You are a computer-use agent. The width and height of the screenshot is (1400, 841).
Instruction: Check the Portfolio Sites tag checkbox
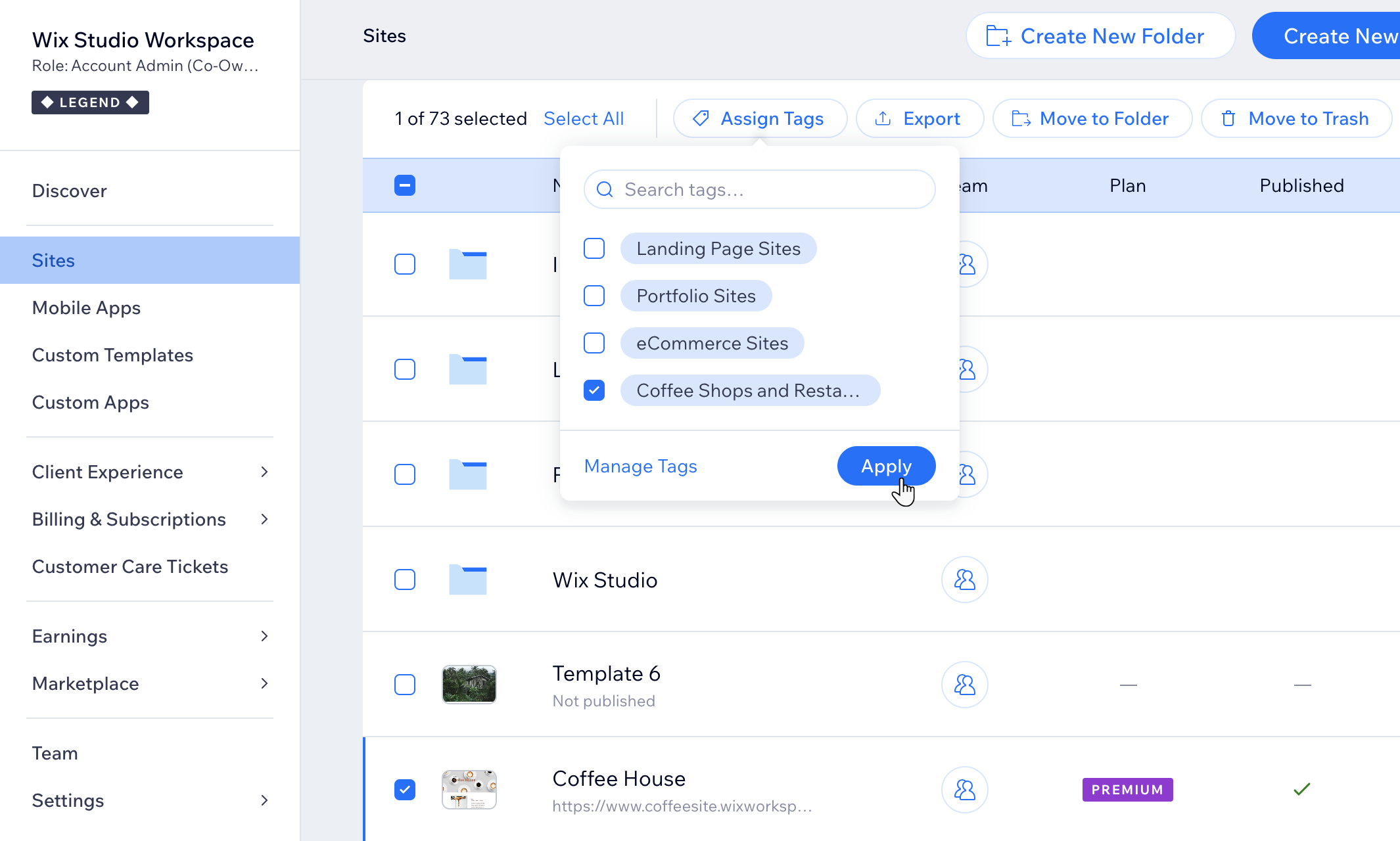click(594, 296)
